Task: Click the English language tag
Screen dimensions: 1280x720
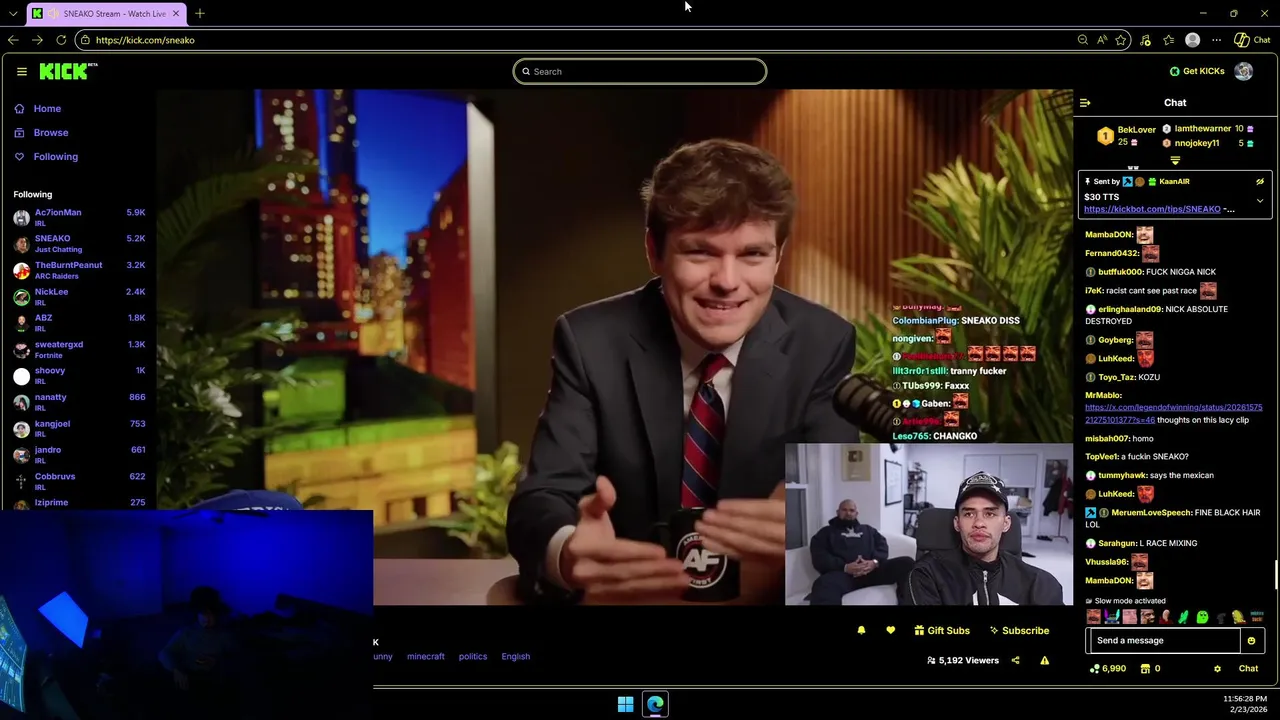Action: [516, 657]
